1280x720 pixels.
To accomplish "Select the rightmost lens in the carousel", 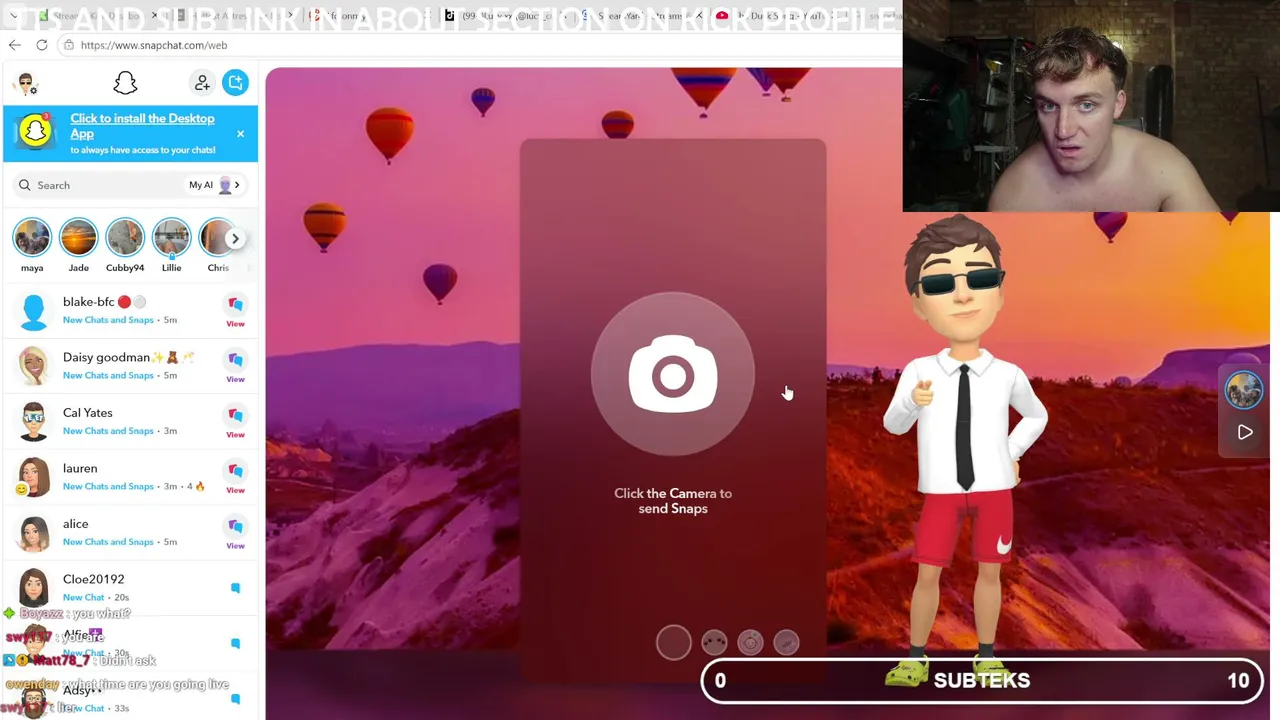I will pyautogui.click(x=786, y=642).
